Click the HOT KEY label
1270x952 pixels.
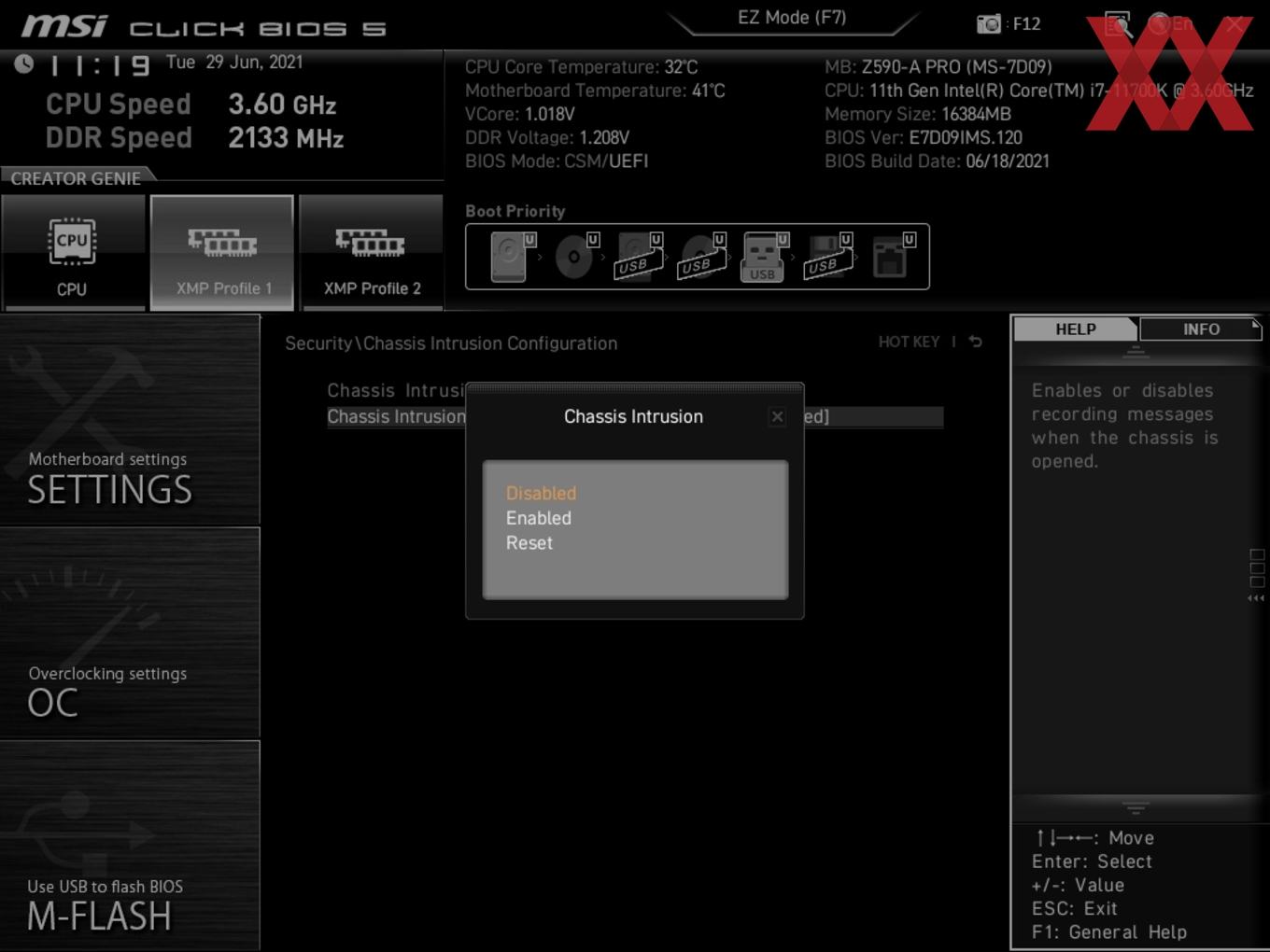click(909, 342)
